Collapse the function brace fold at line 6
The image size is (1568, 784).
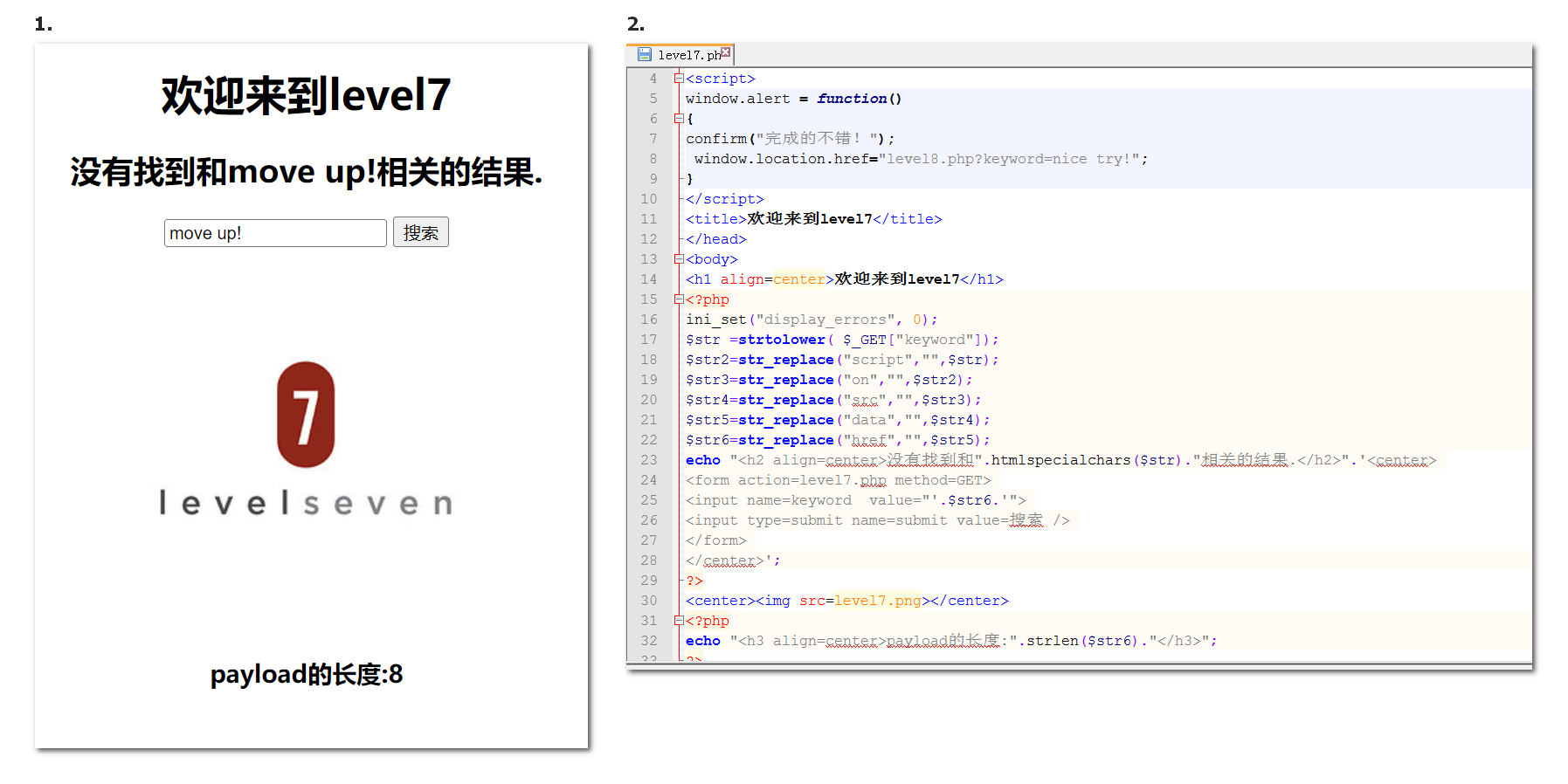click(678, 119)
